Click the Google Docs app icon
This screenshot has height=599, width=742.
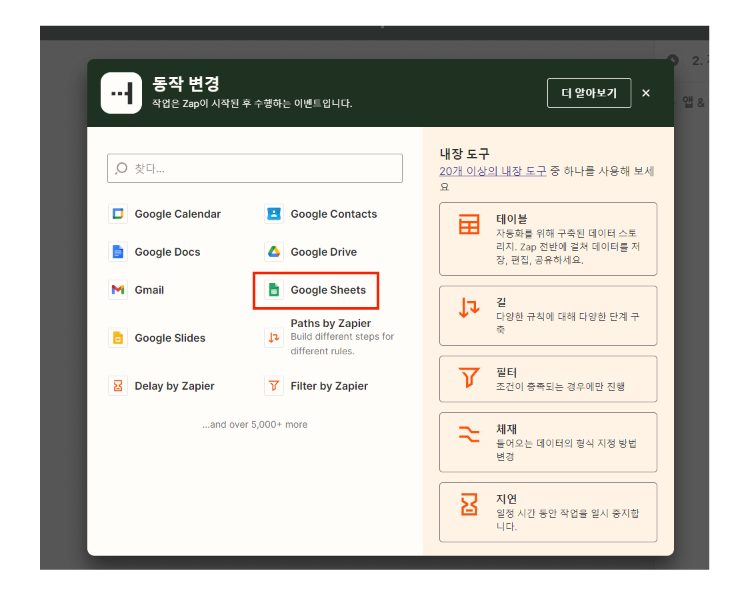tap(118, 252)
